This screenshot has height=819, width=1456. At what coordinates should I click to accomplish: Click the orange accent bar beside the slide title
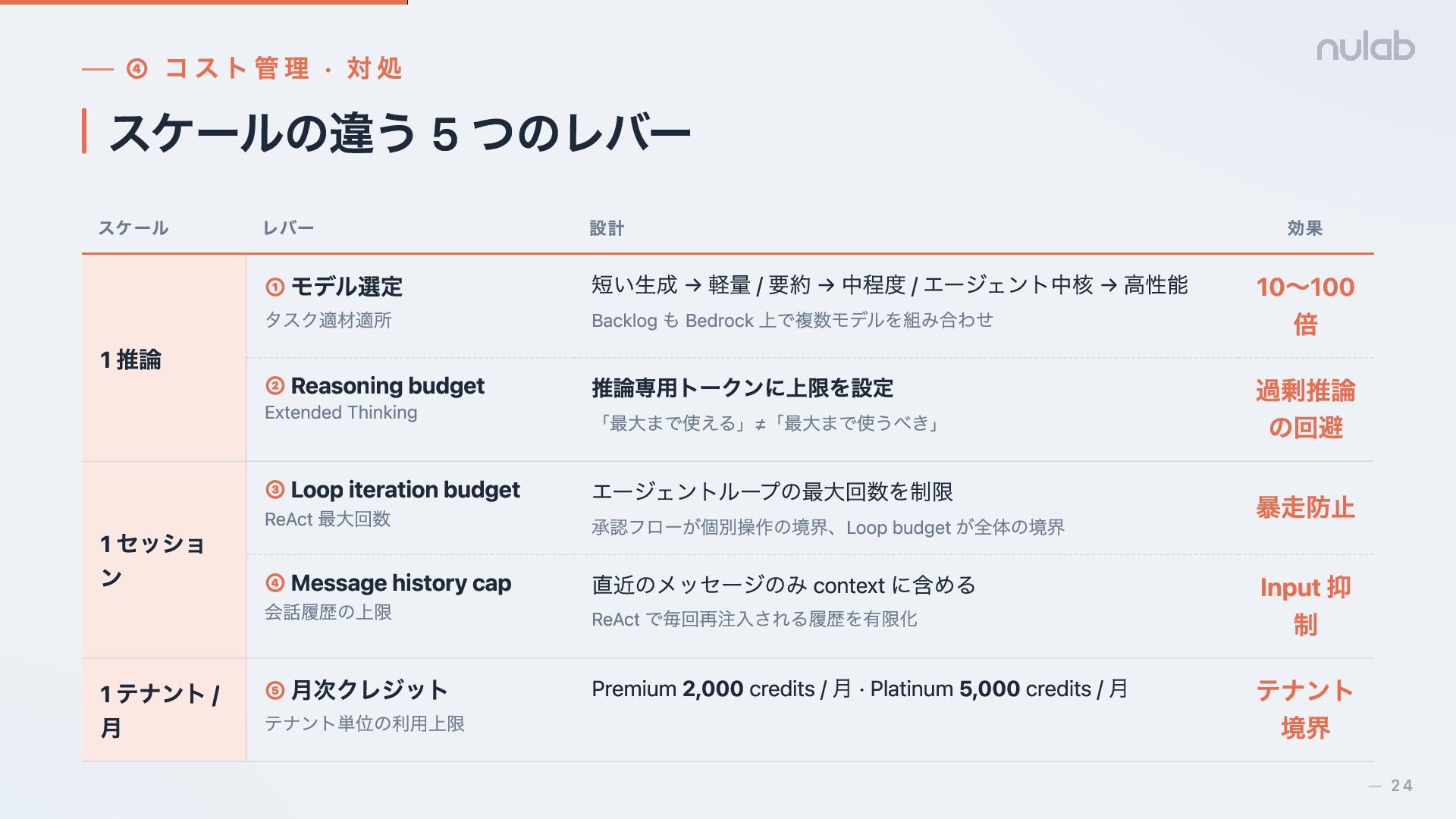(x=84, y=131)
